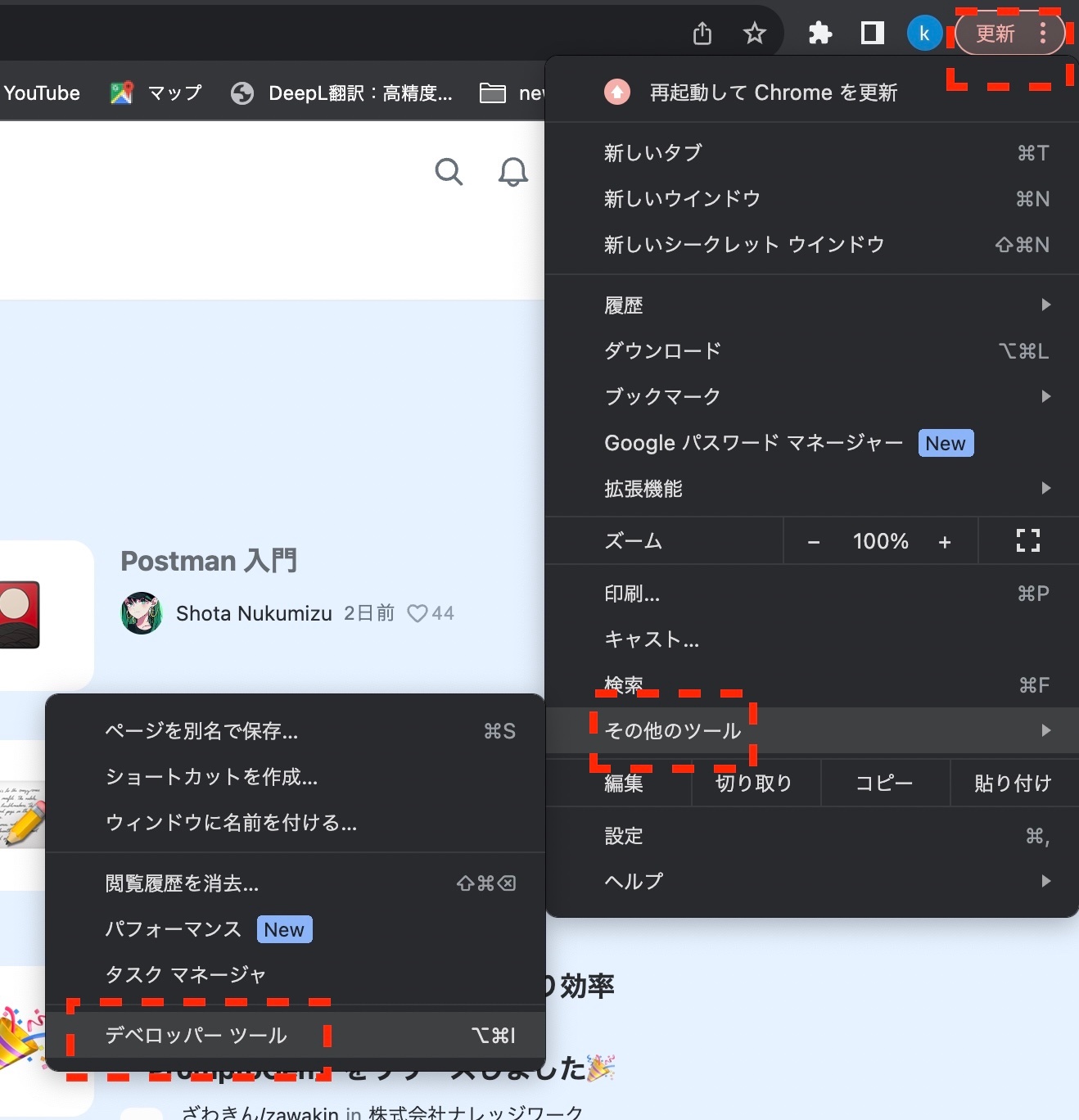Click 貼り付け edit button

[x=1014, y=783]
